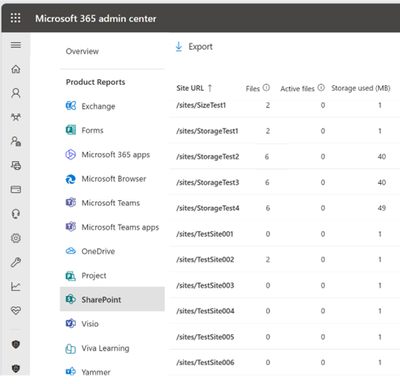Viewport: 400px width, 384px height.
Task: Open Support headset icon in left rail
Action: (x=16, y=214)
